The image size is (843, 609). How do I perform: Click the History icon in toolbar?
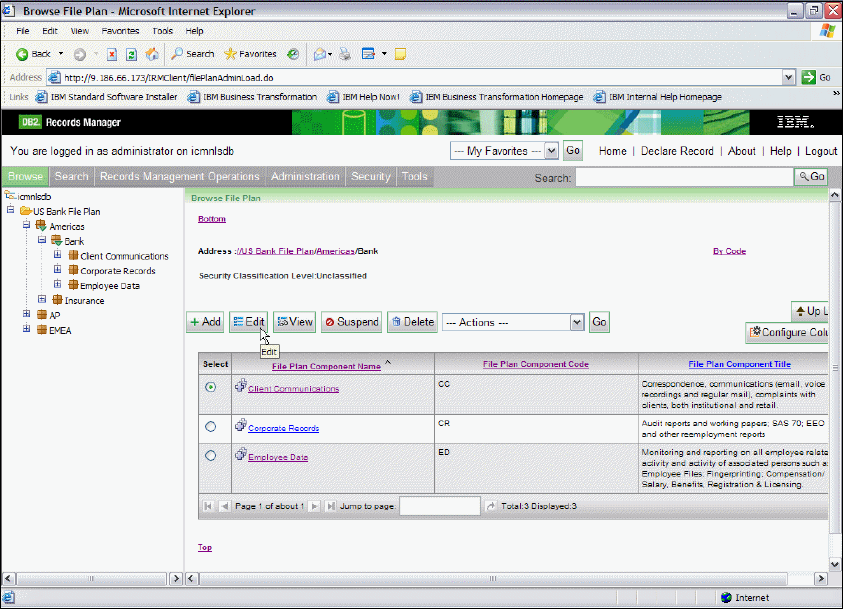(x=293, y=54)
